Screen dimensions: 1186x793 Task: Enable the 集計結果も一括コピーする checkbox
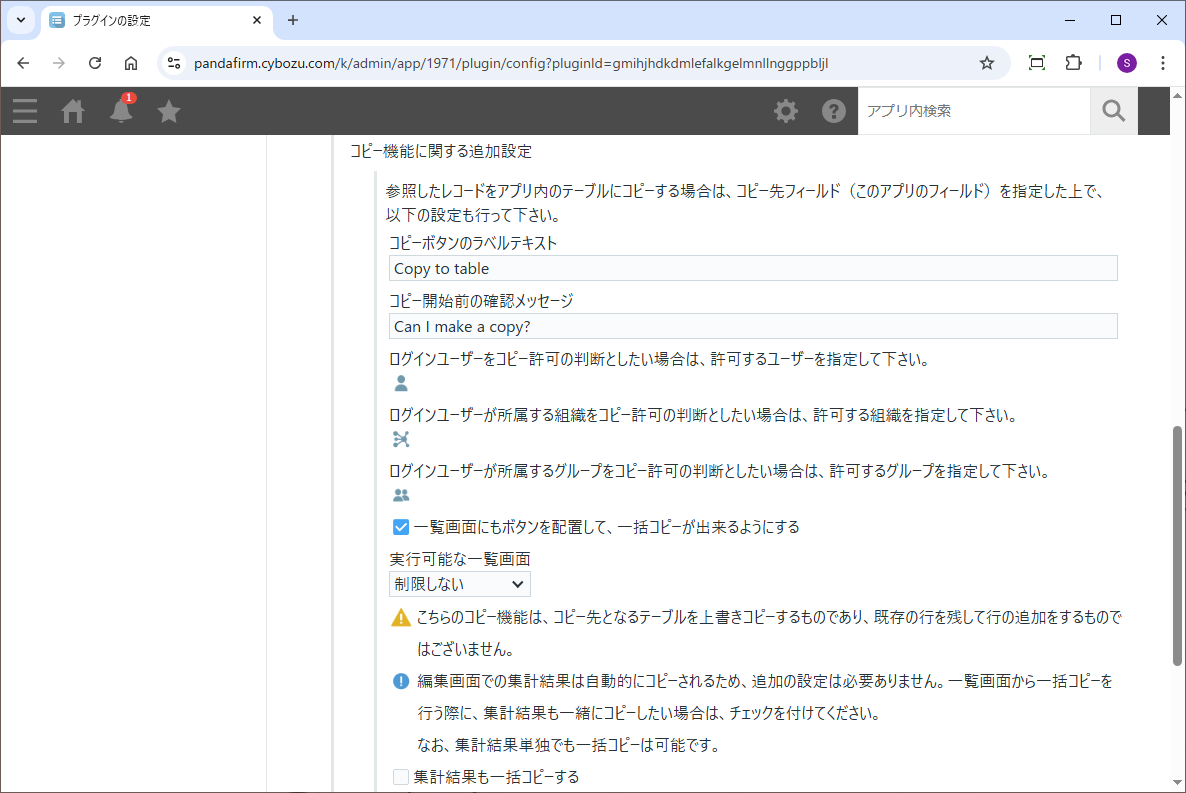[x=401, y=777]
